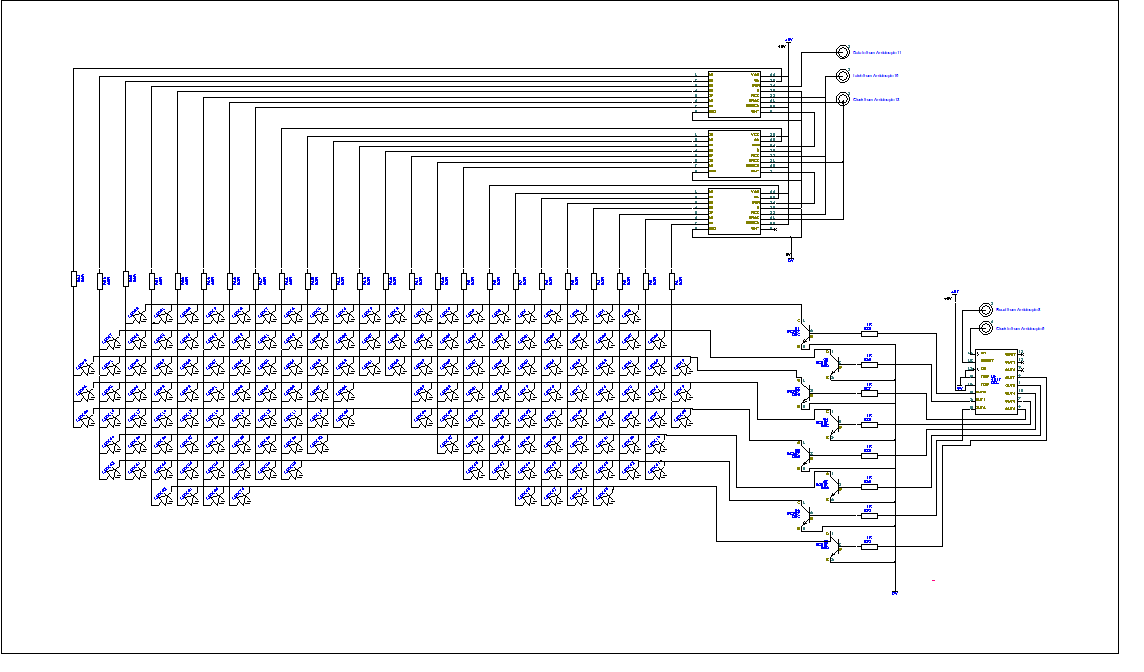Select the leftmost column resistor

(x=74, y=278)
